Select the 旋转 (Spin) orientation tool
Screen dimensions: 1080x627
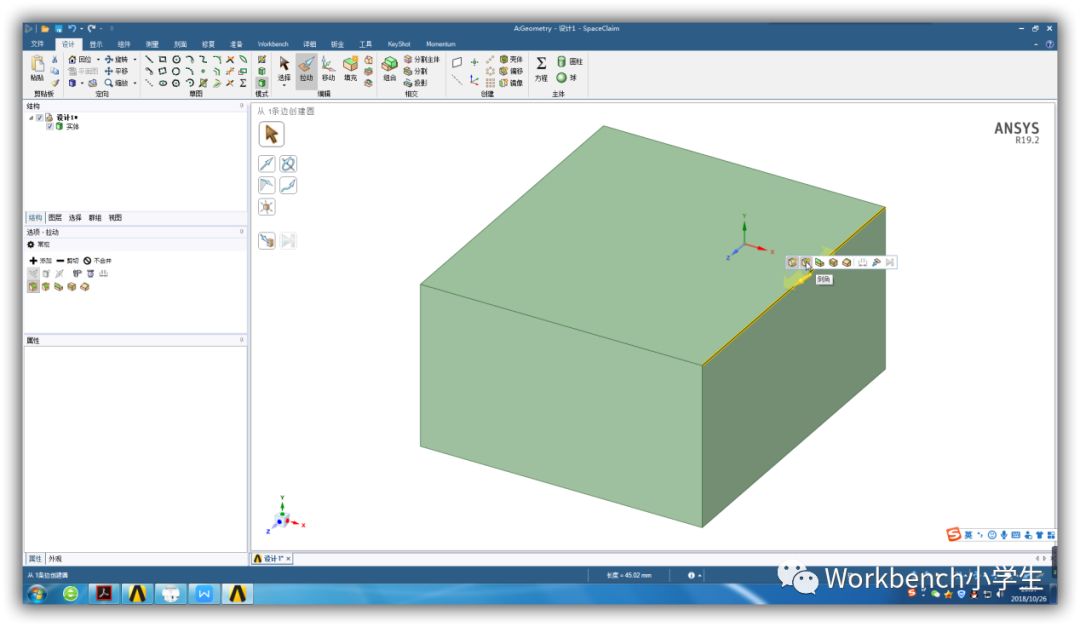116,59
